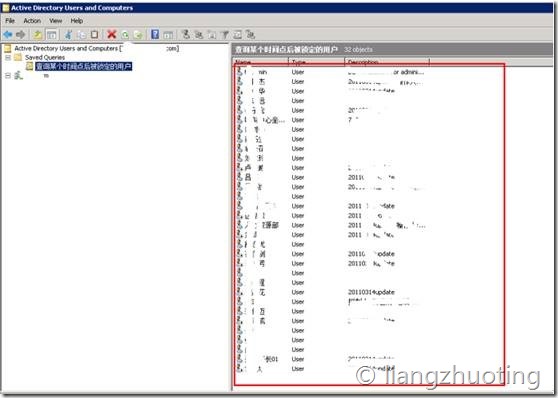Open Help via blue question mark icon
The image size is (558, 398).
155,34
